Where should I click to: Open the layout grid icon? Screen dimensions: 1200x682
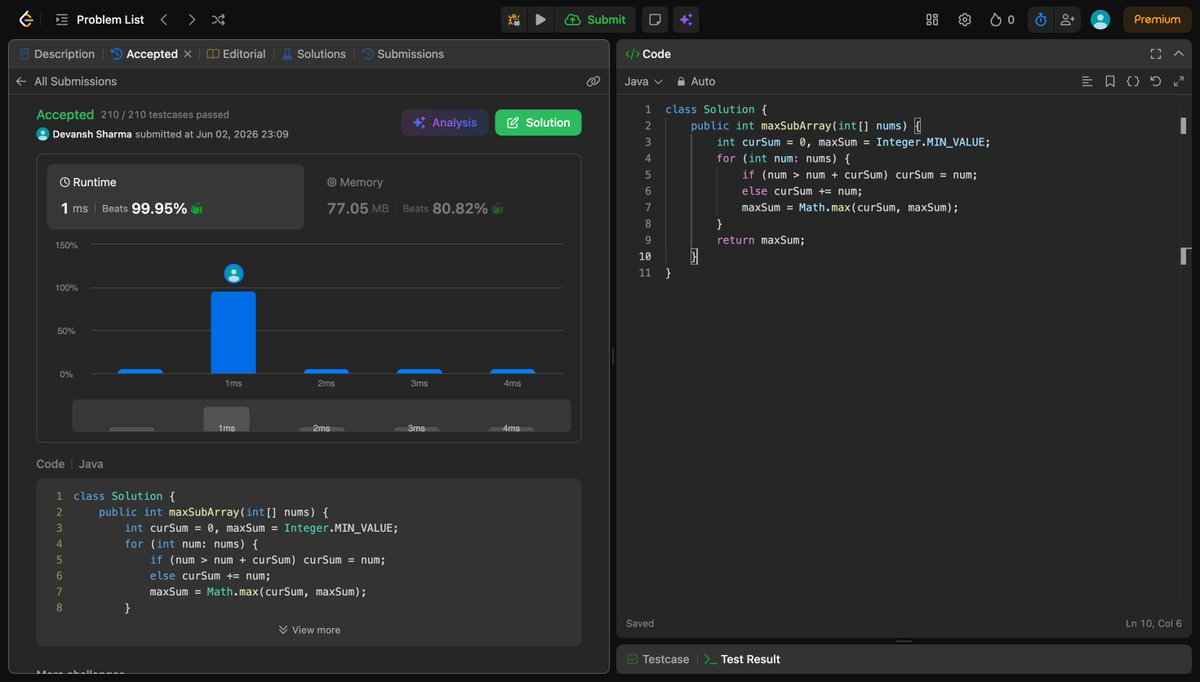tap(932, 19)
